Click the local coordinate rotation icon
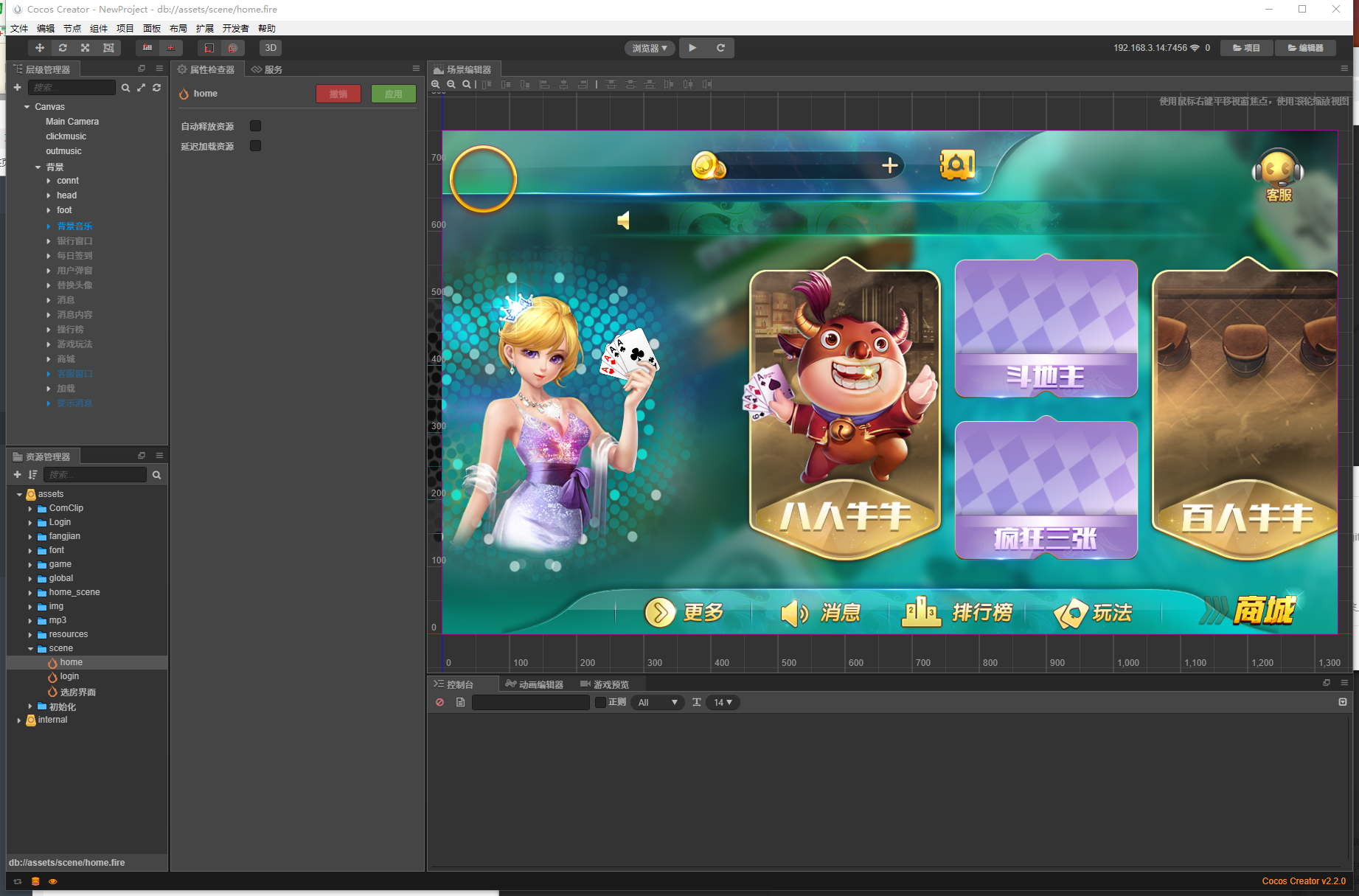This screenshot has width=1359, height=896. [209, 48]
